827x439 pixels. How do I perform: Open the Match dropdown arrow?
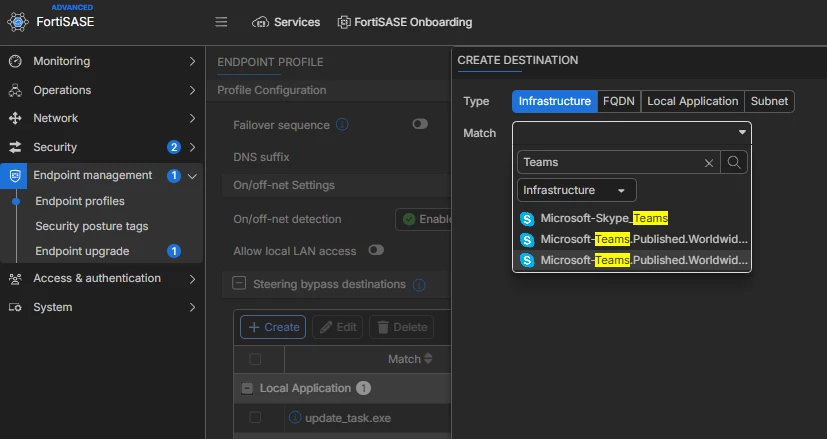point(742,132)
